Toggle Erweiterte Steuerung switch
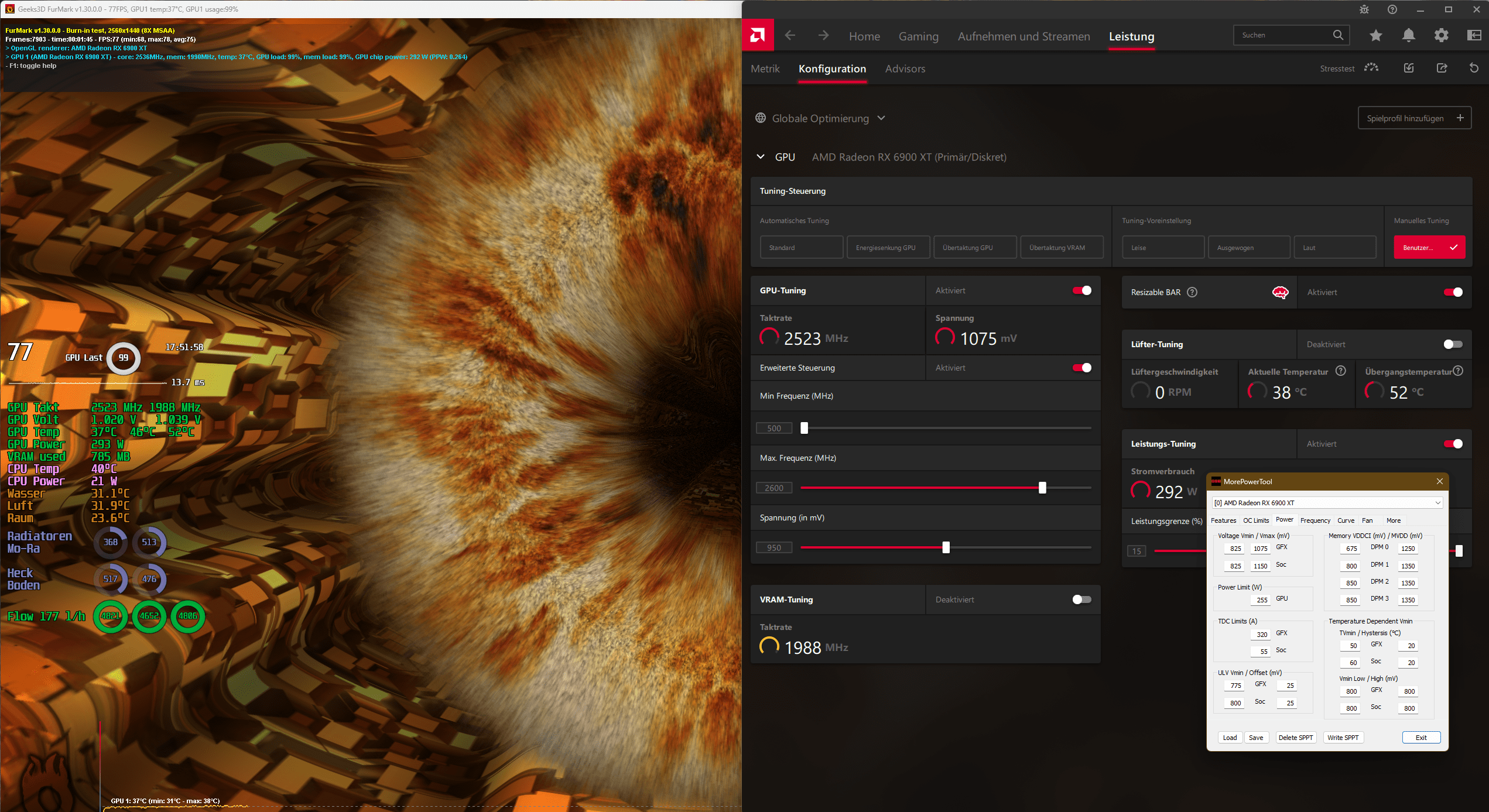 pyautogui.click(x=1081, y=368)
